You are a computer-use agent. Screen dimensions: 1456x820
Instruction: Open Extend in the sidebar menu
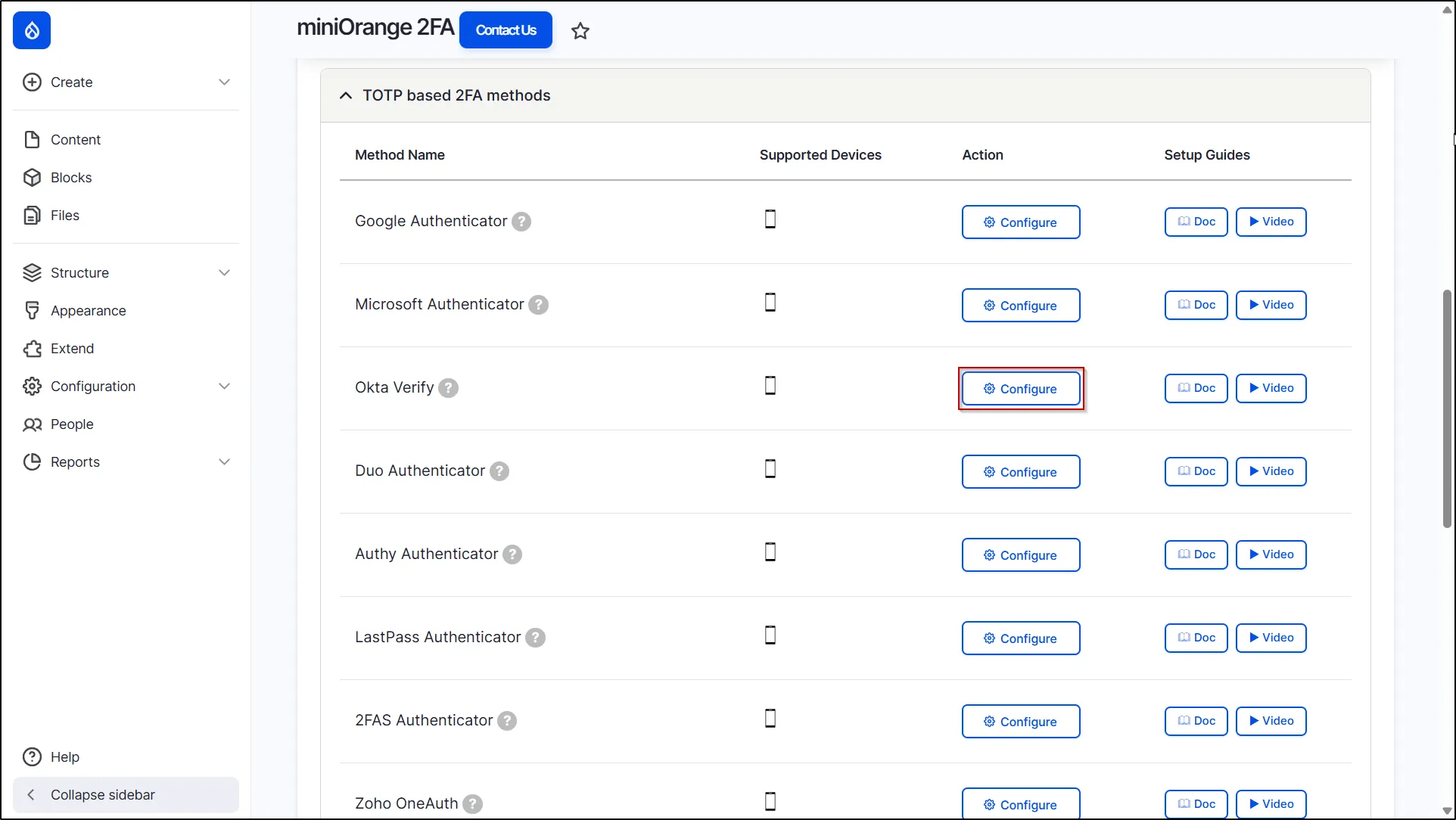pos(126,349)
